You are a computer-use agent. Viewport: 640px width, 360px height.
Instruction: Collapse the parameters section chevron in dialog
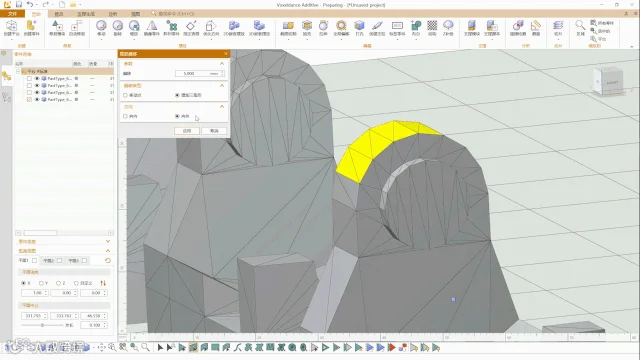pyautogui.click(x=222, y=64)
